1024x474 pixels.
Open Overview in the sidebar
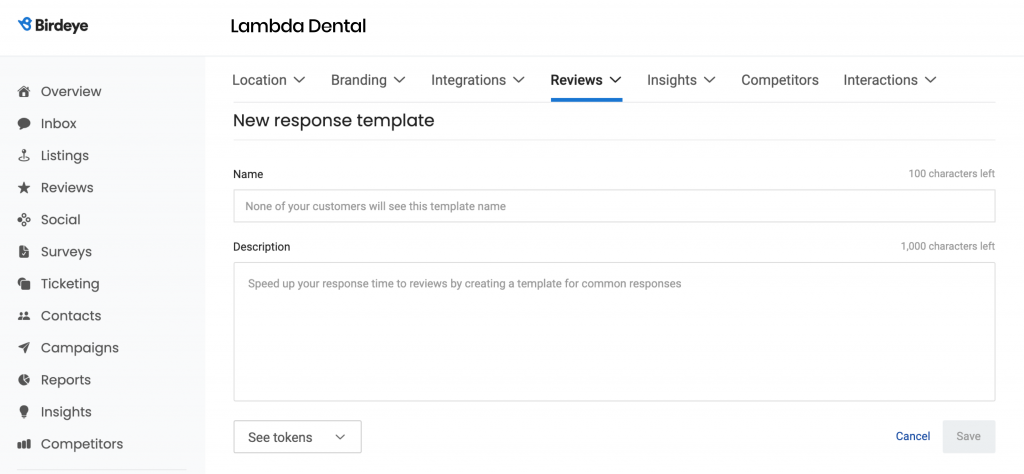(x=71, y=91)
